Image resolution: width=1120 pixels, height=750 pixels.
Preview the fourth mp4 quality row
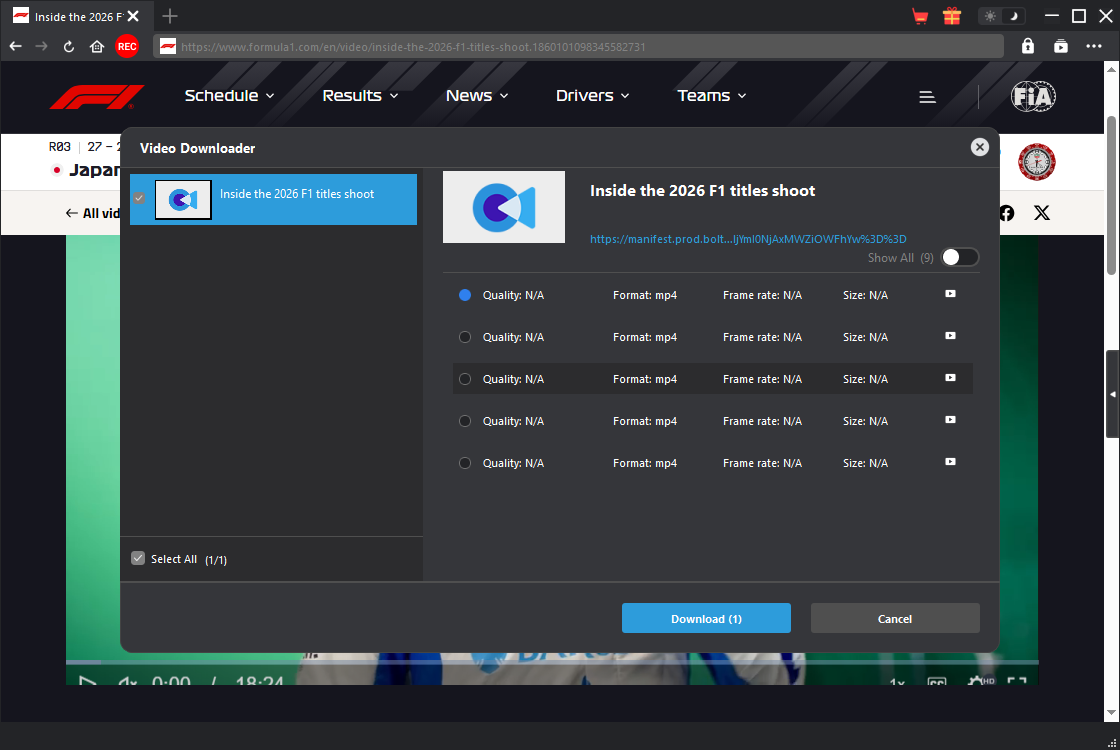[x=950, y=420]
